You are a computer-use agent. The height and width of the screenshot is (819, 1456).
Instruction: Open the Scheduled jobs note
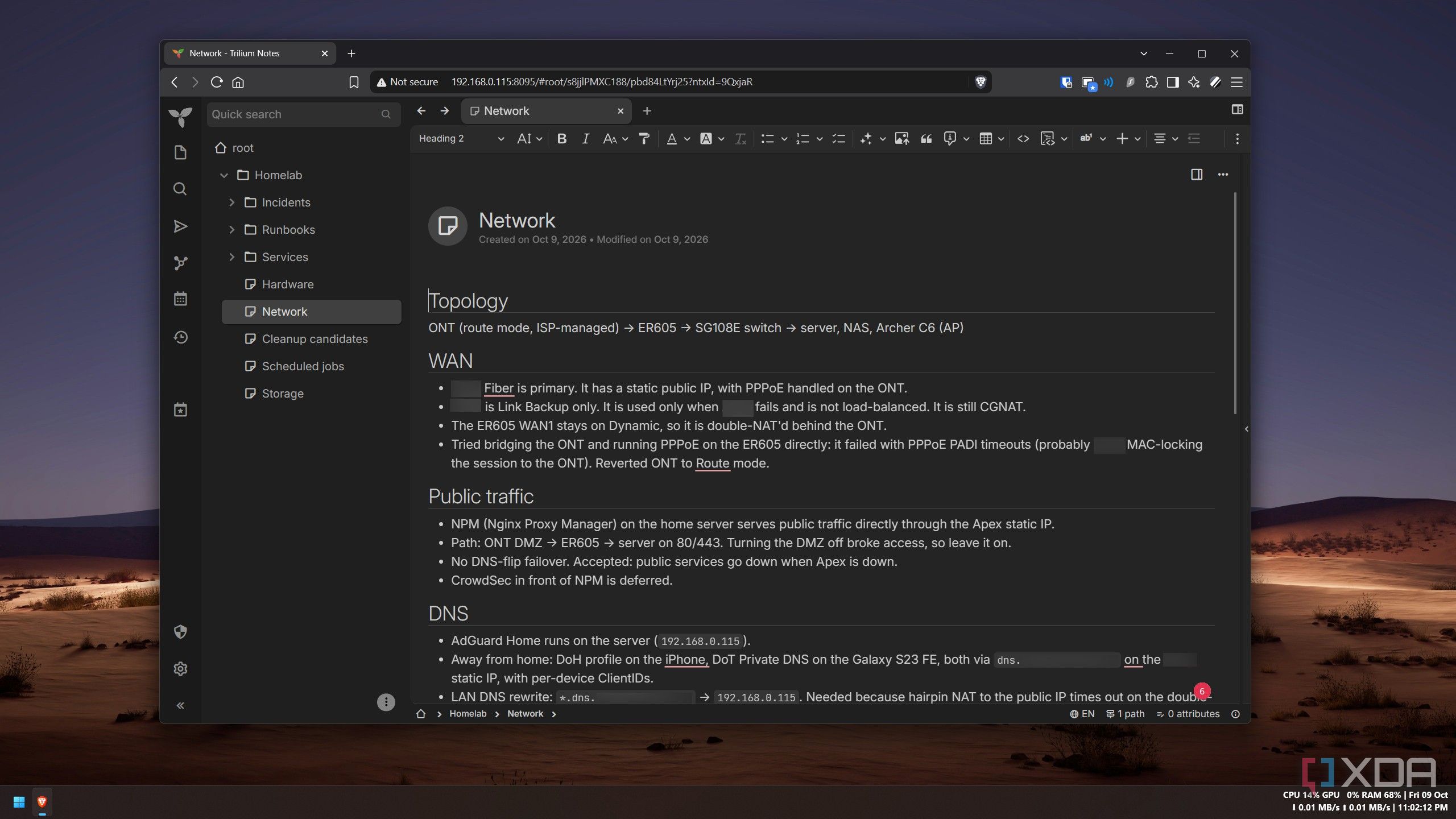pyautogui.click(x=311, y=366)
